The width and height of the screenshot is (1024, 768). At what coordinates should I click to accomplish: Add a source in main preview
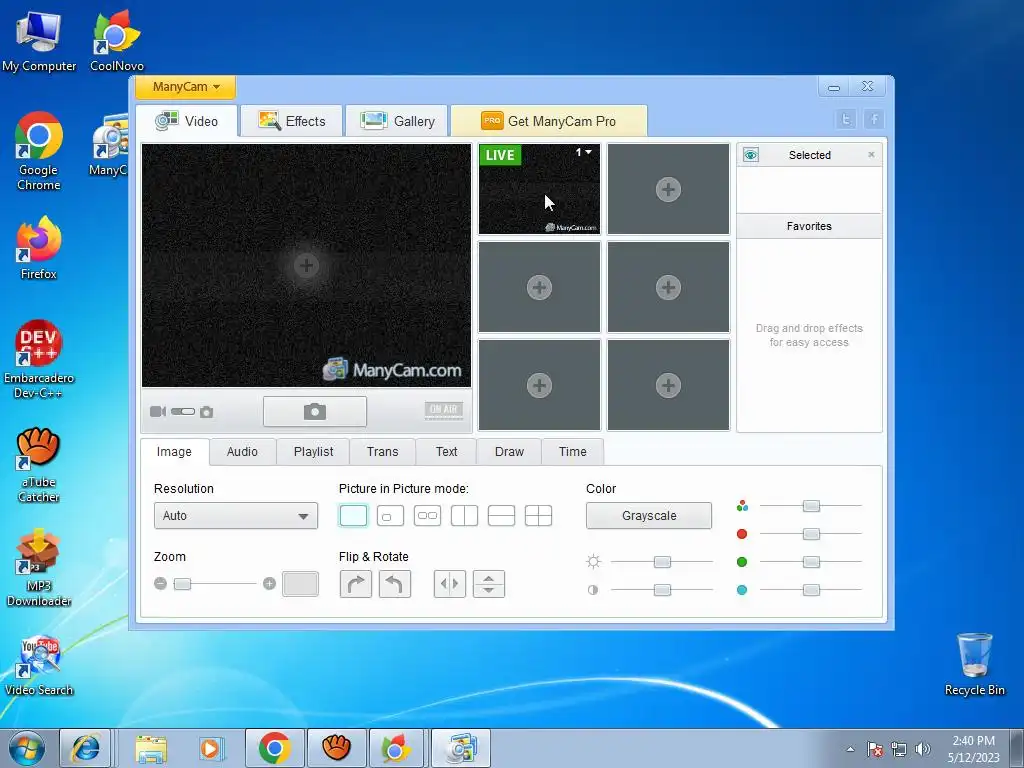point(306,265)
